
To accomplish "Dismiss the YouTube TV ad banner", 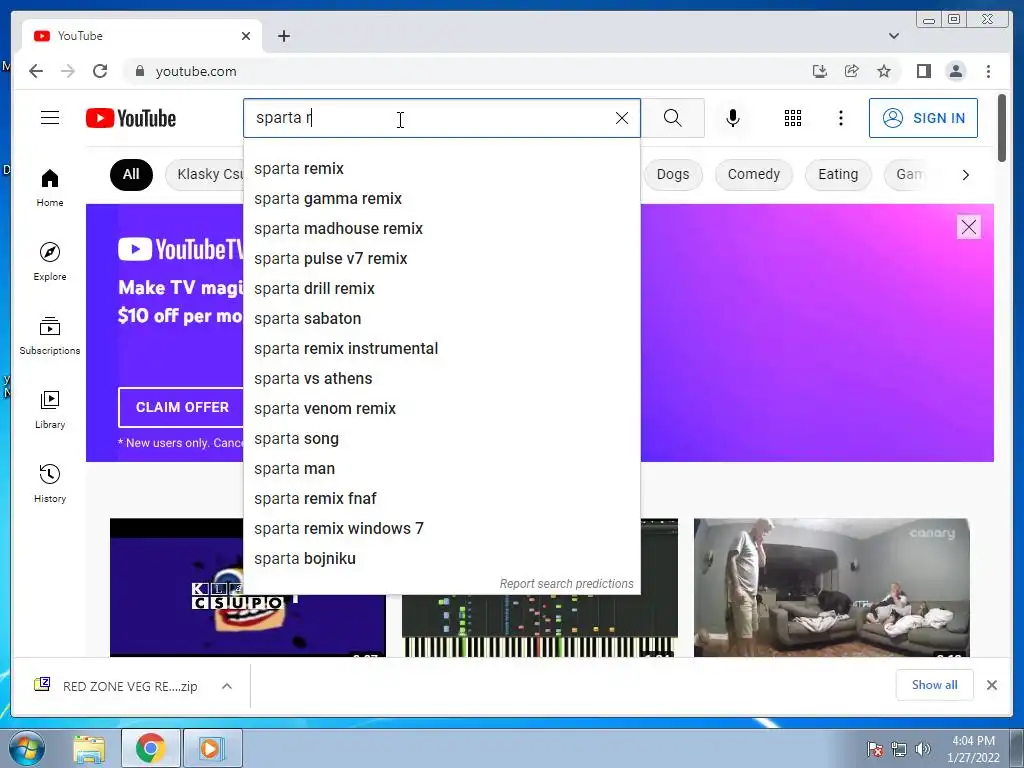I will pyautogui.click(x=968, y=227).
